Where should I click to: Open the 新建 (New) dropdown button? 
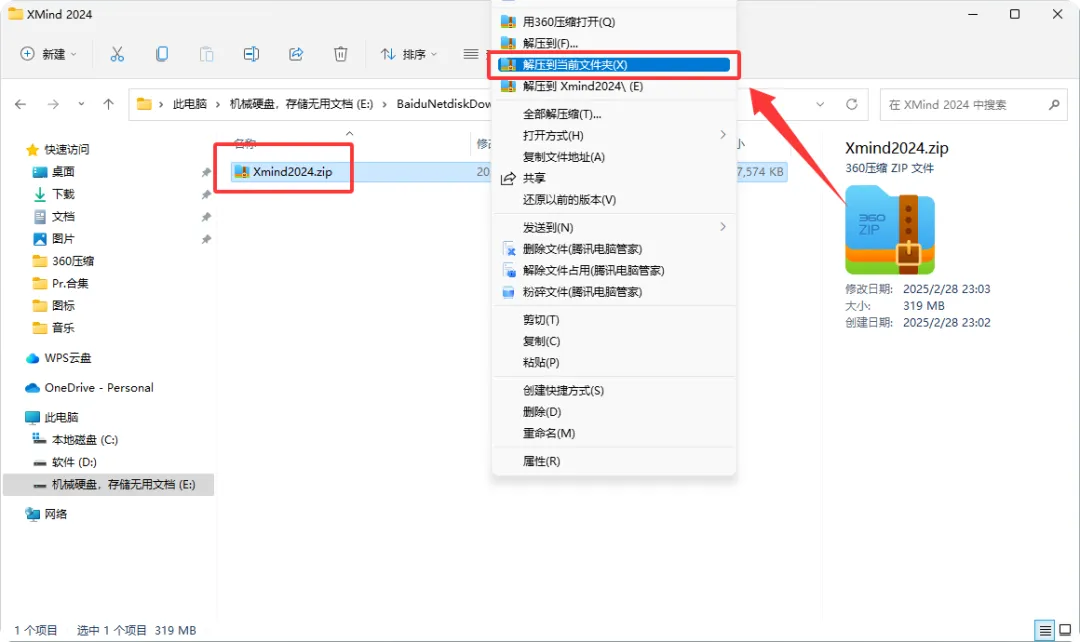click(48, 54)
